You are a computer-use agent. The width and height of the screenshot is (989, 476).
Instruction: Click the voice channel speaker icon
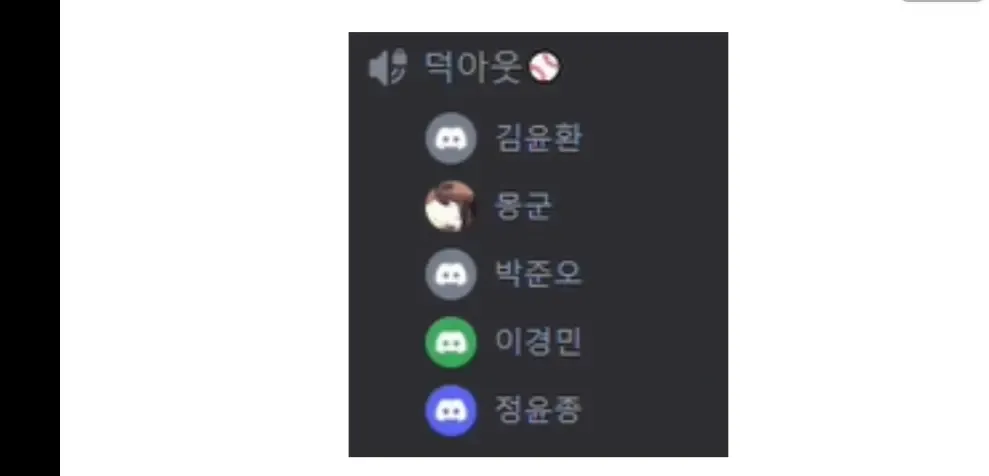click(x=387, y=67)
